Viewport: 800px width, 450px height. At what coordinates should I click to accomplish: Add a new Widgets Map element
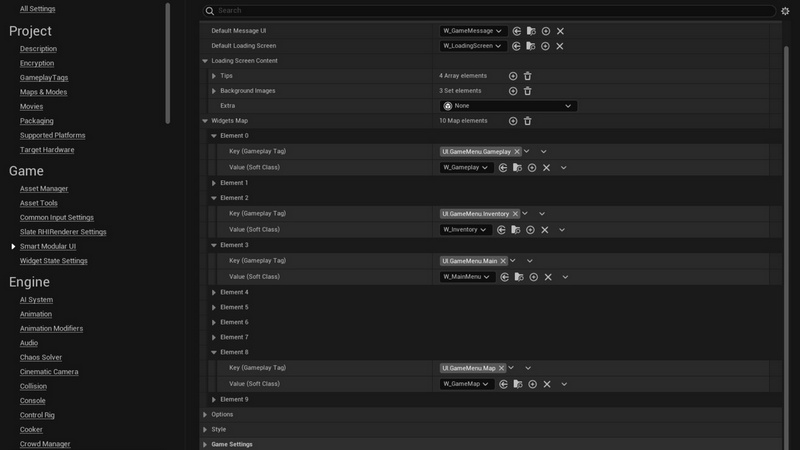(x=513, y=121)
